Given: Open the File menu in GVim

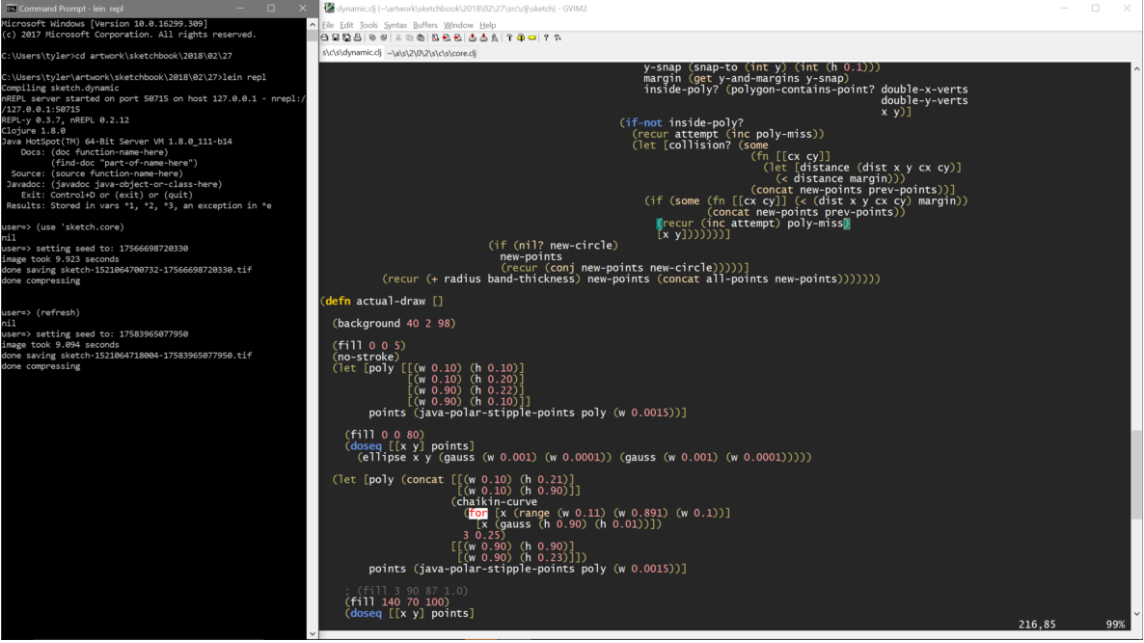Looking at the screenshot, I should pyautogui.click(x=328, y=25).
